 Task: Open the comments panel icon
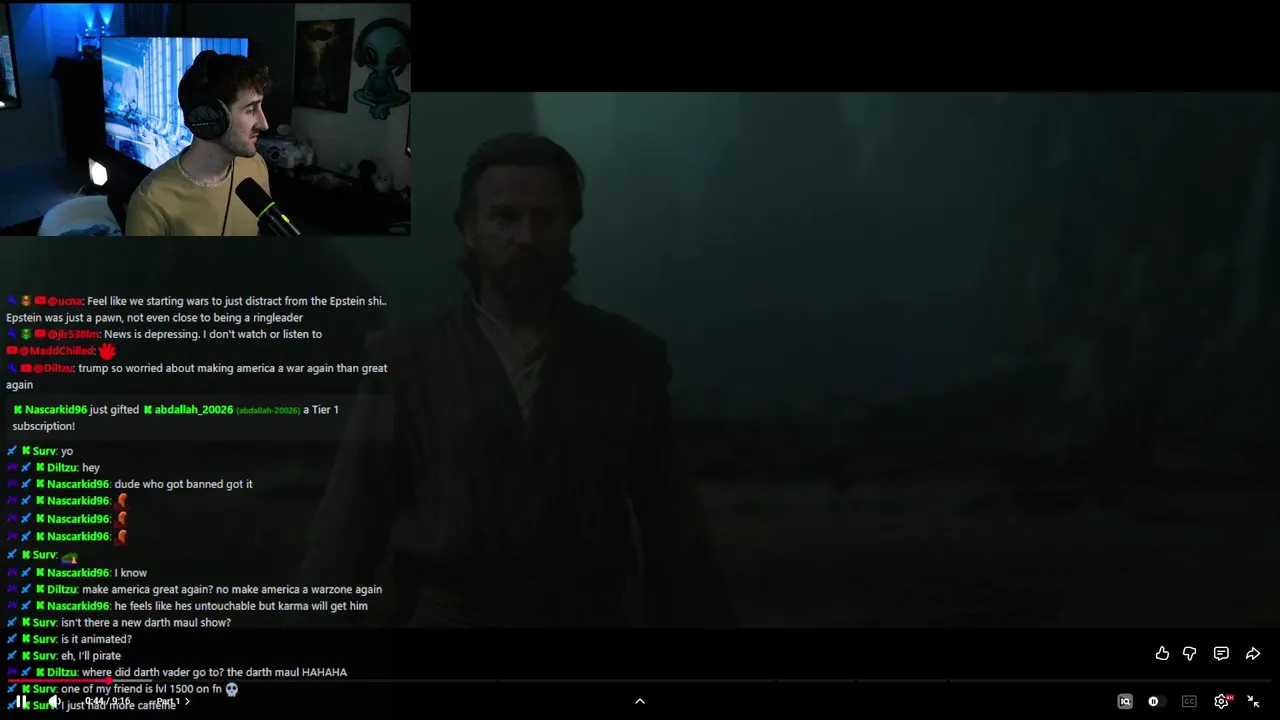(x=1221, y=653)
